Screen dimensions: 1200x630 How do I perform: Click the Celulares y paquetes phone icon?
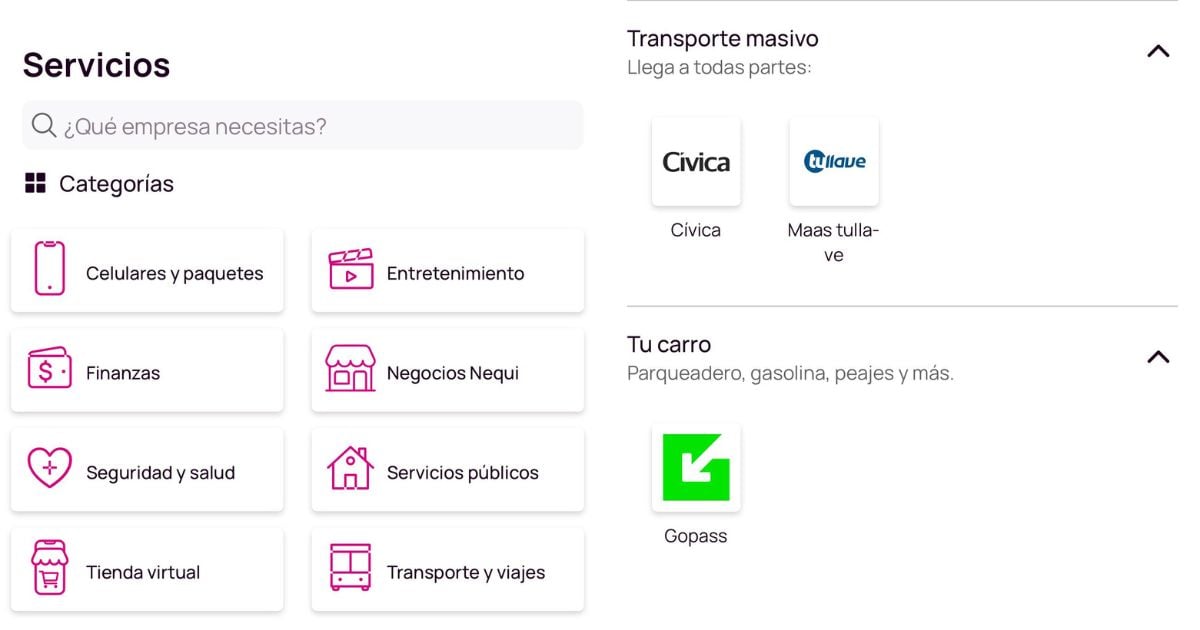pyautogui.click(x=49, y=268)
